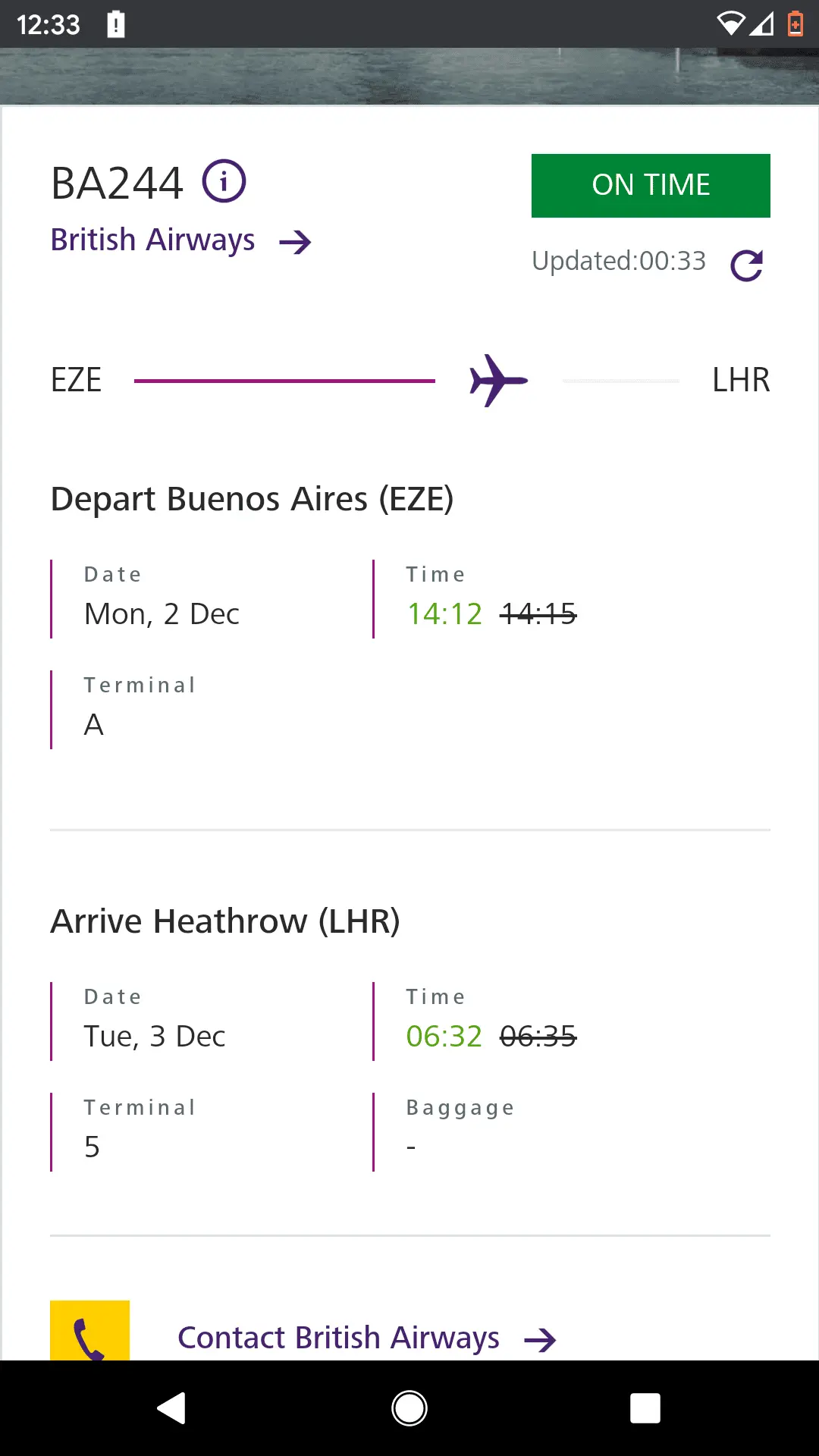Open the Contact British Airways link
Viewport: 819px width, 1456px height.
click(x=338, y=1338)
